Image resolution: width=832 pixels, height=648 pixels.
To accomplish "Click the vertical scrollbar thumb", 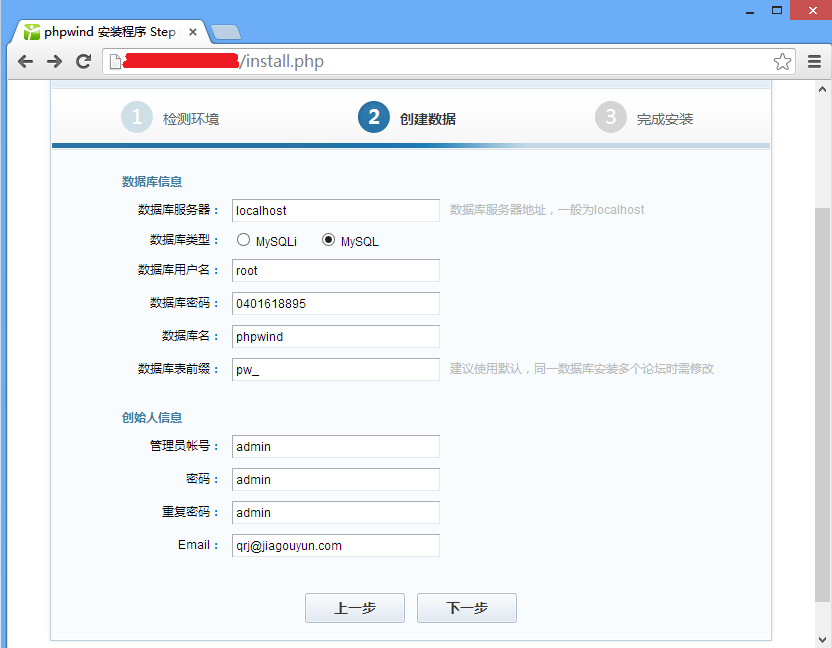I will coord(822,404).
